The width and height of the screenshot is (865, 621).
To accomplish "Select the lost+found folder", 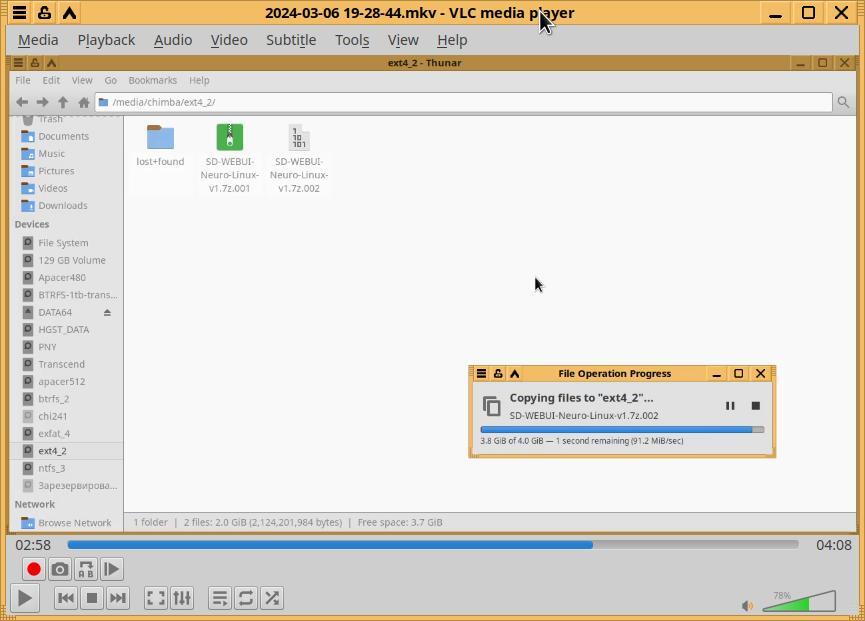I will 160,146.
